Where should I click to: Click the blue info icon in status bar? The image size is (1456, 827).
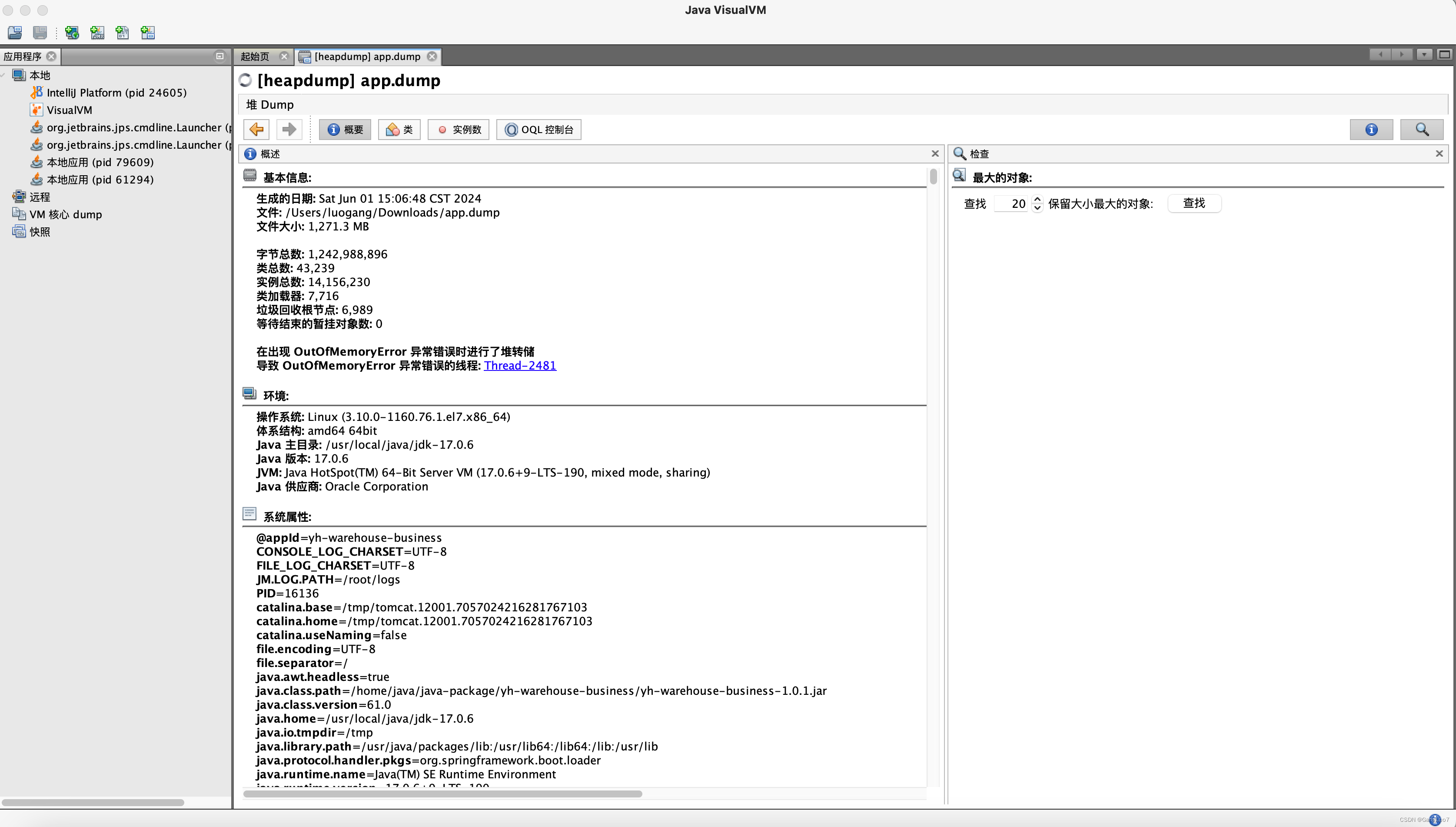(1435, 819)
